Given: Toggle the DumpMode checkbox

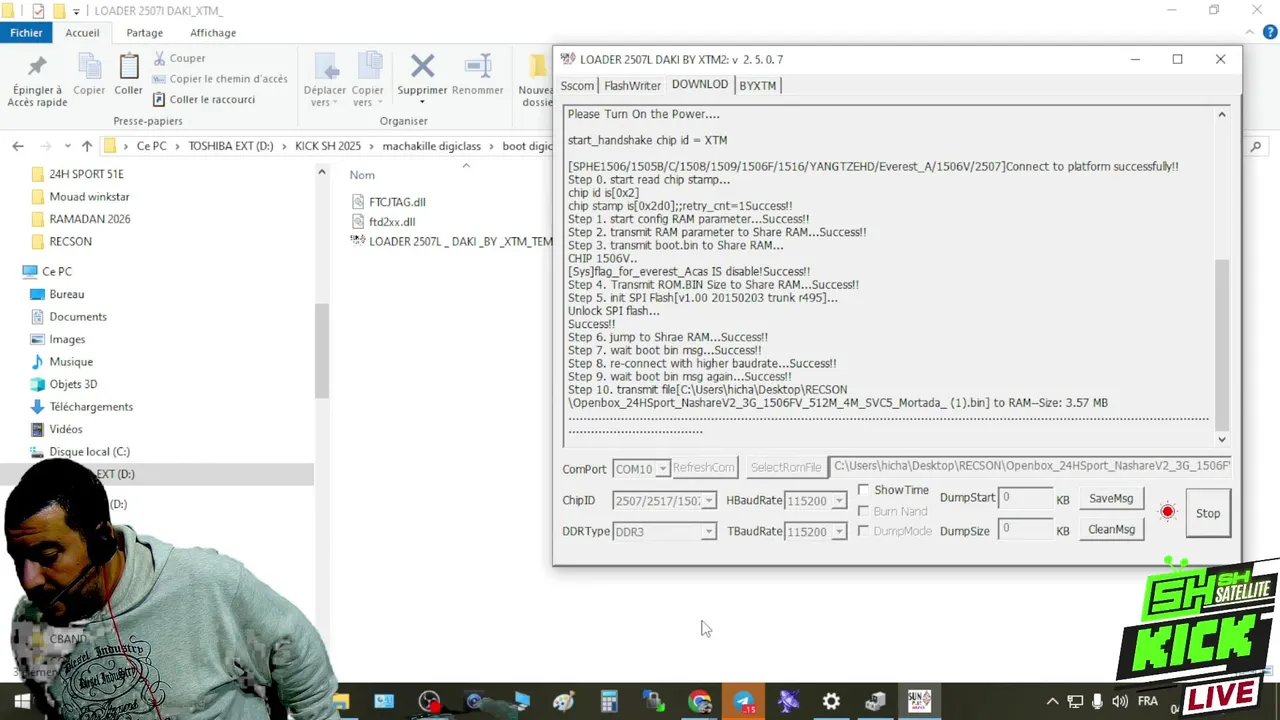Looking at the screenshot, I should 864,531.
